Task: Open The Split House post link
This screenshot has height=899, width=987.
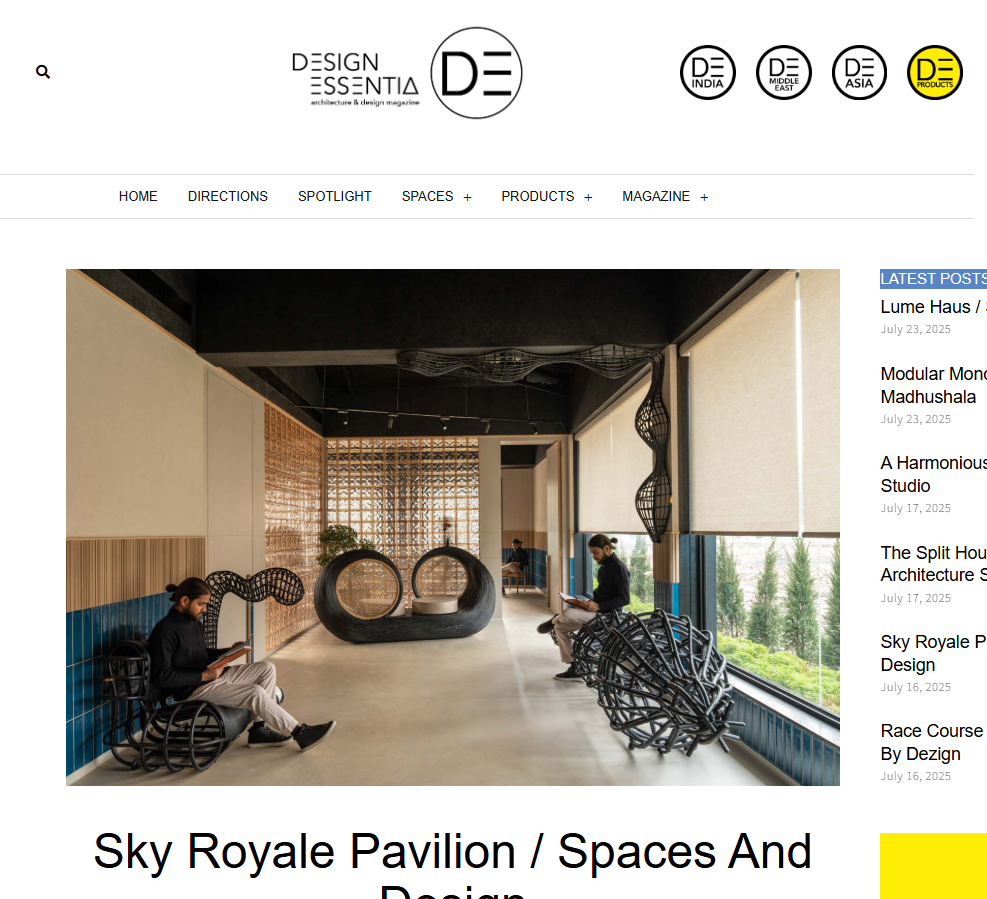Action: coord(933,563)
